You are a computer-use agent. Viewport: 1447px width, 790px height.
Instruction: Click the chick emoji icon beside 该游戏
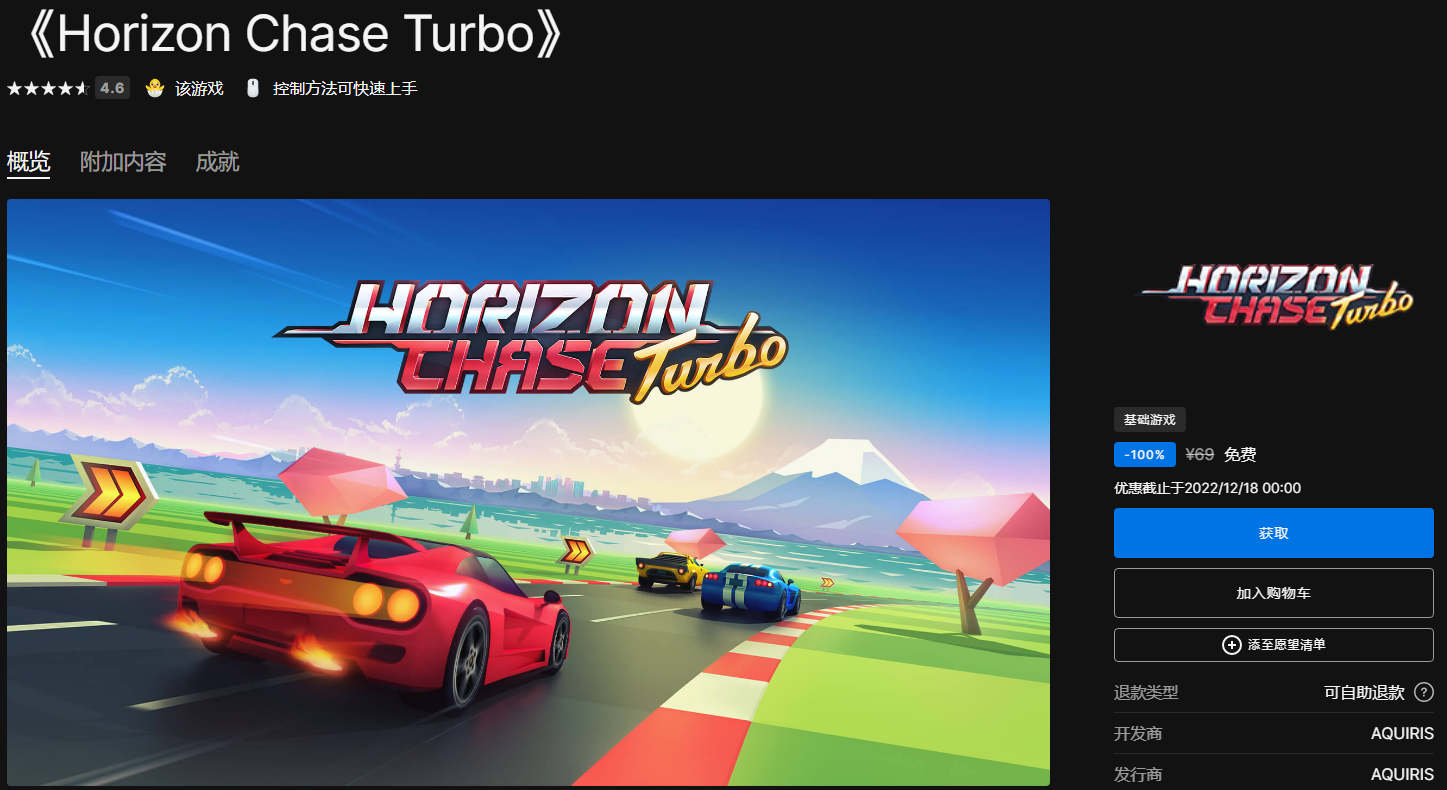coord(154,88)
